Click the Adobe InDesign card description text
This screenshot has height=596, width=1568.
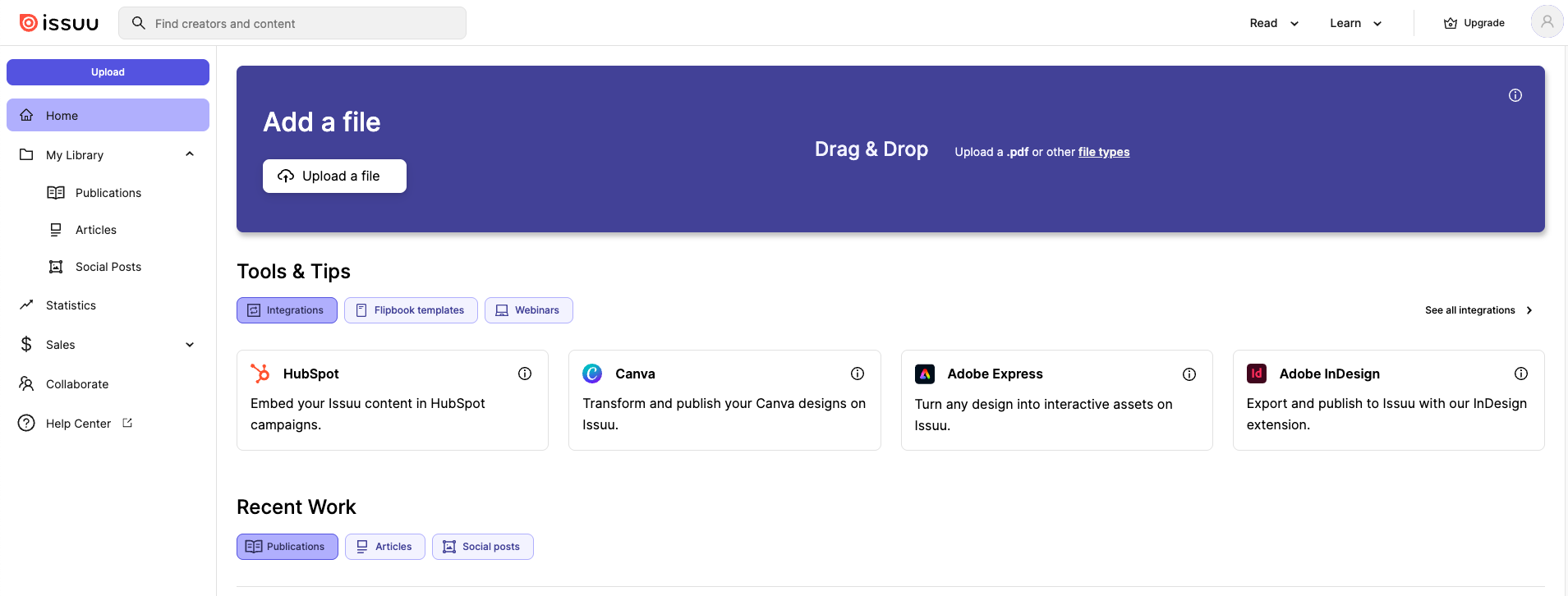(x=1386, y=414)
